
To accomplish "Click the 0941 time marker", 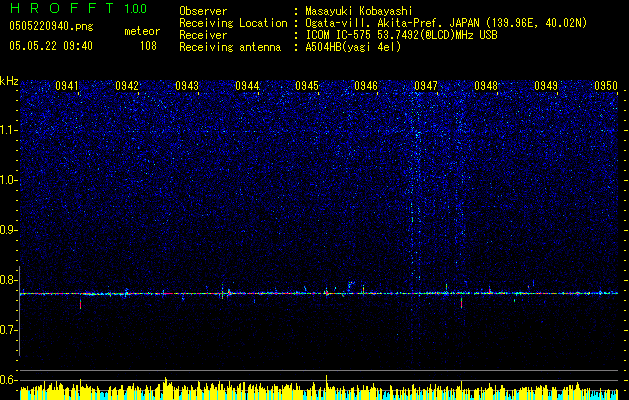I will [67, 85].
